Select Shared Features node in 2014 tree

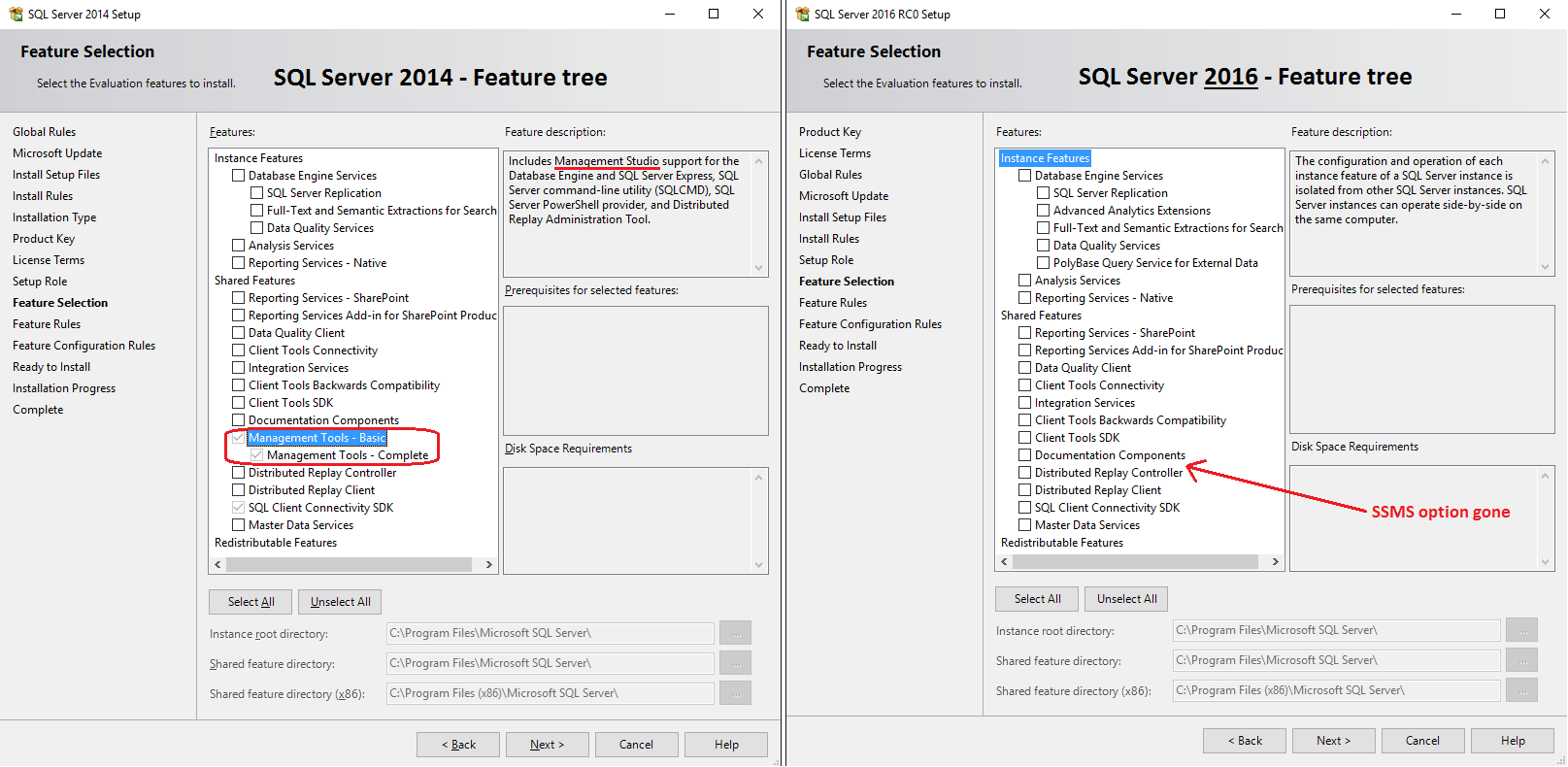[254, 281]
